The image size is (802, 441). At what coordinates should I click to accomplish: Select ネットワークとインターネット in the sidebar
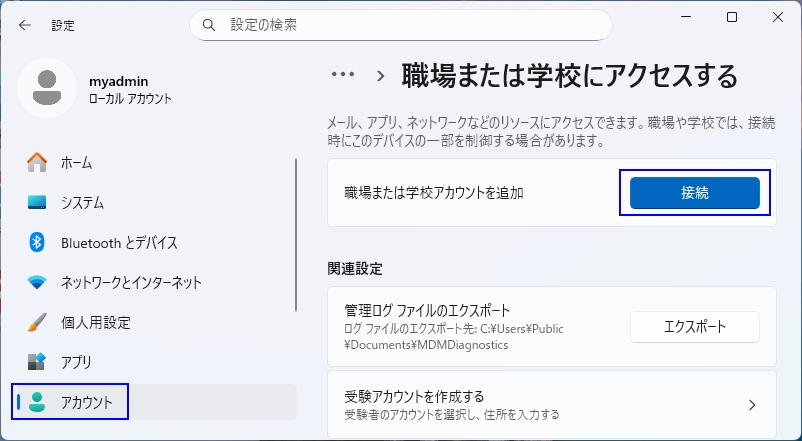131,282
